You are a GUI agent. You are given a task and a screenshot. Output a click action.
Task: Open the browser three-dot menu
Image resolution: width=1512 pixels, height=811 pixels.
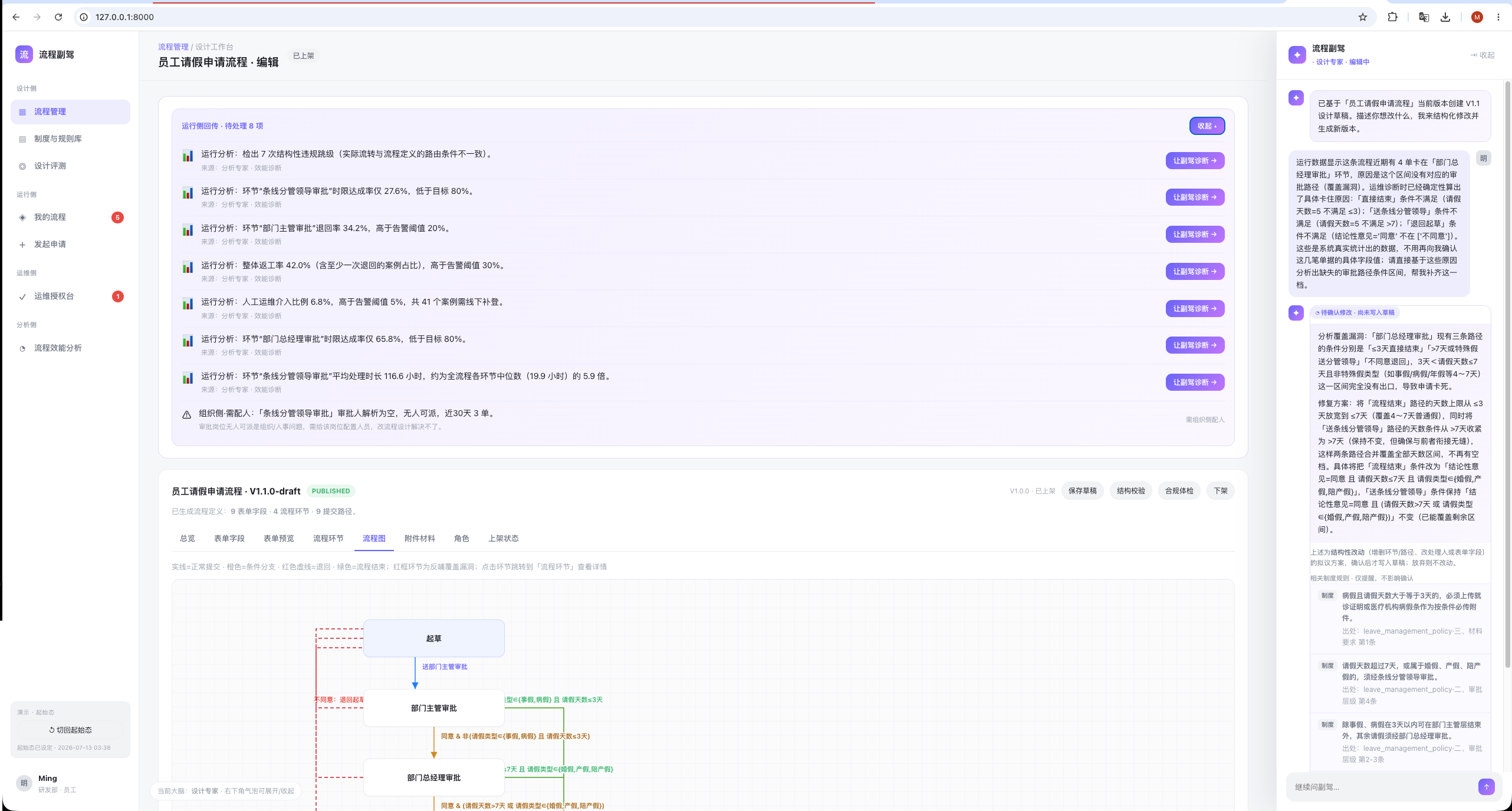click(1498, 17)
